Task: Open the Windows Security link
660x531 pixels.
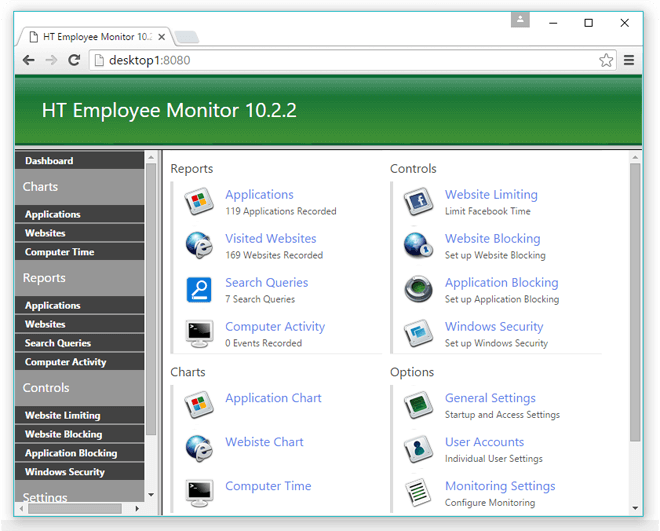Action: 494,327
